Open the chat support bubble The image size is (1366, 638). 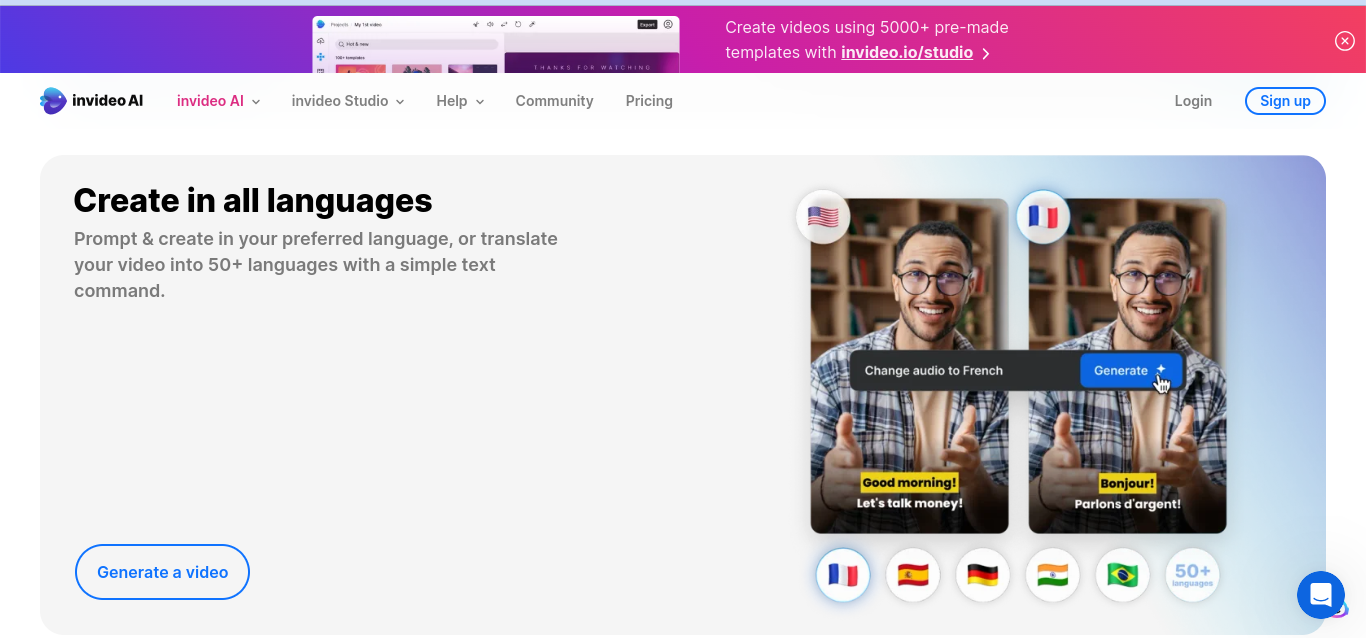coord(1321,595)
